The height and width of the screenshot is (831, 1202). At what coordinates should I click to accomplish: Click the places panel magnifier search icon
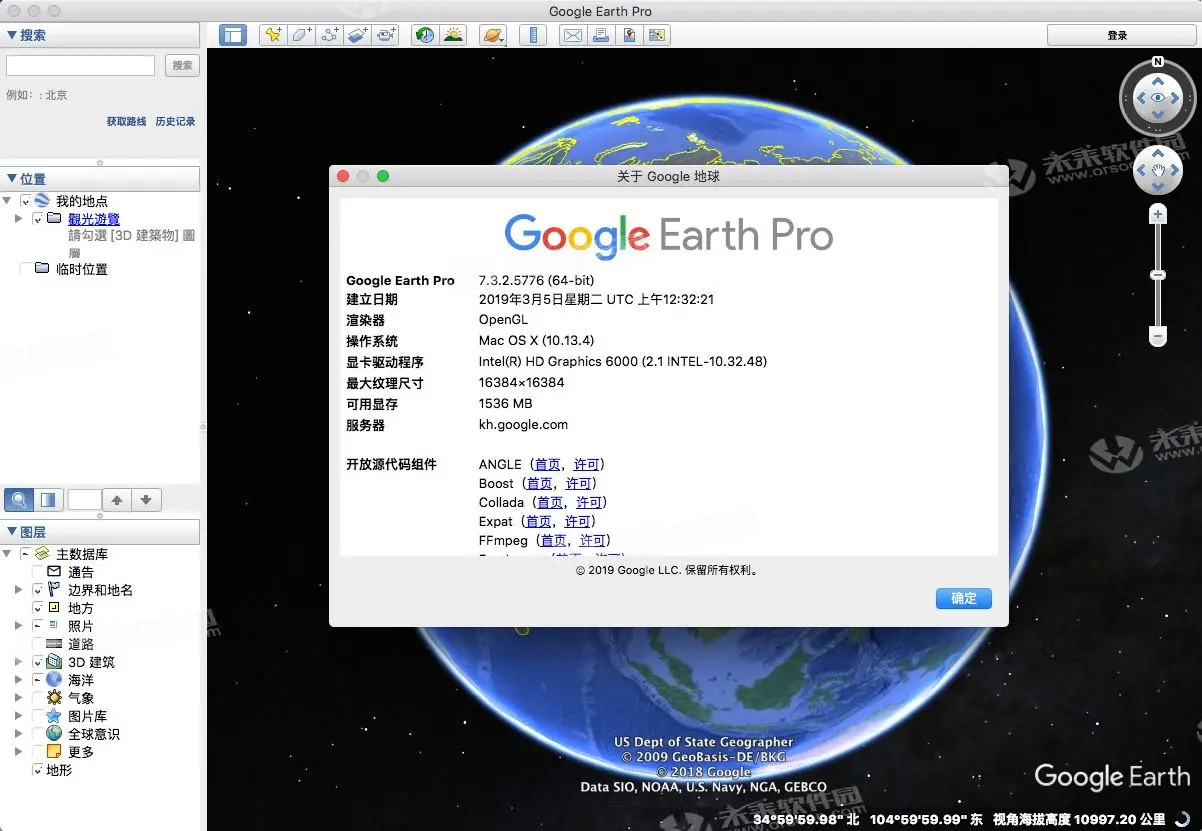point(19,499)
